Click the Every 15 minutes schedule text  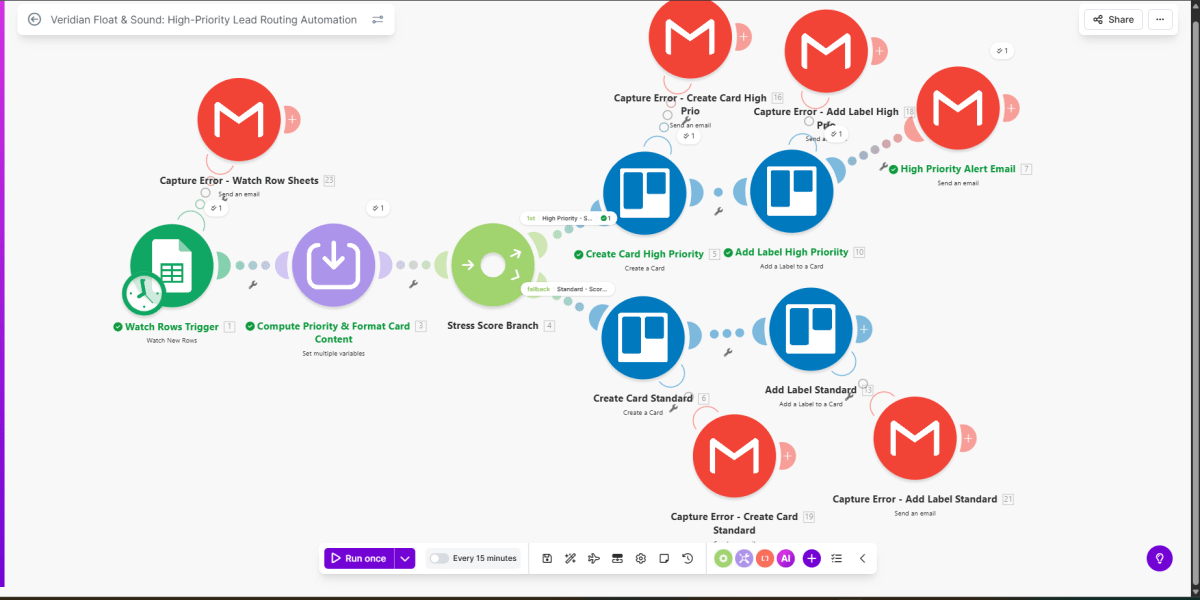click(x=485, y=558)
